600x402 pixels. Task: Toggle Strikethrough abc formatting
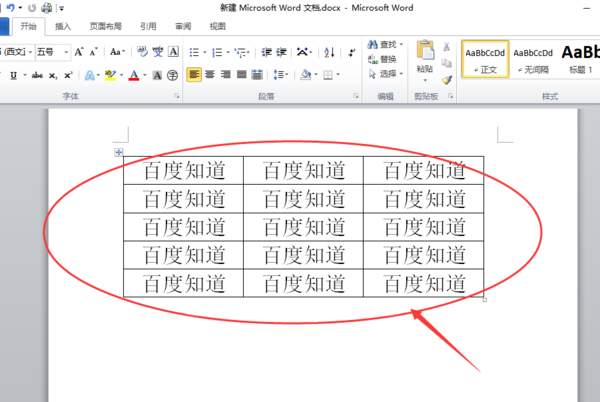click(x=37, y=75)
